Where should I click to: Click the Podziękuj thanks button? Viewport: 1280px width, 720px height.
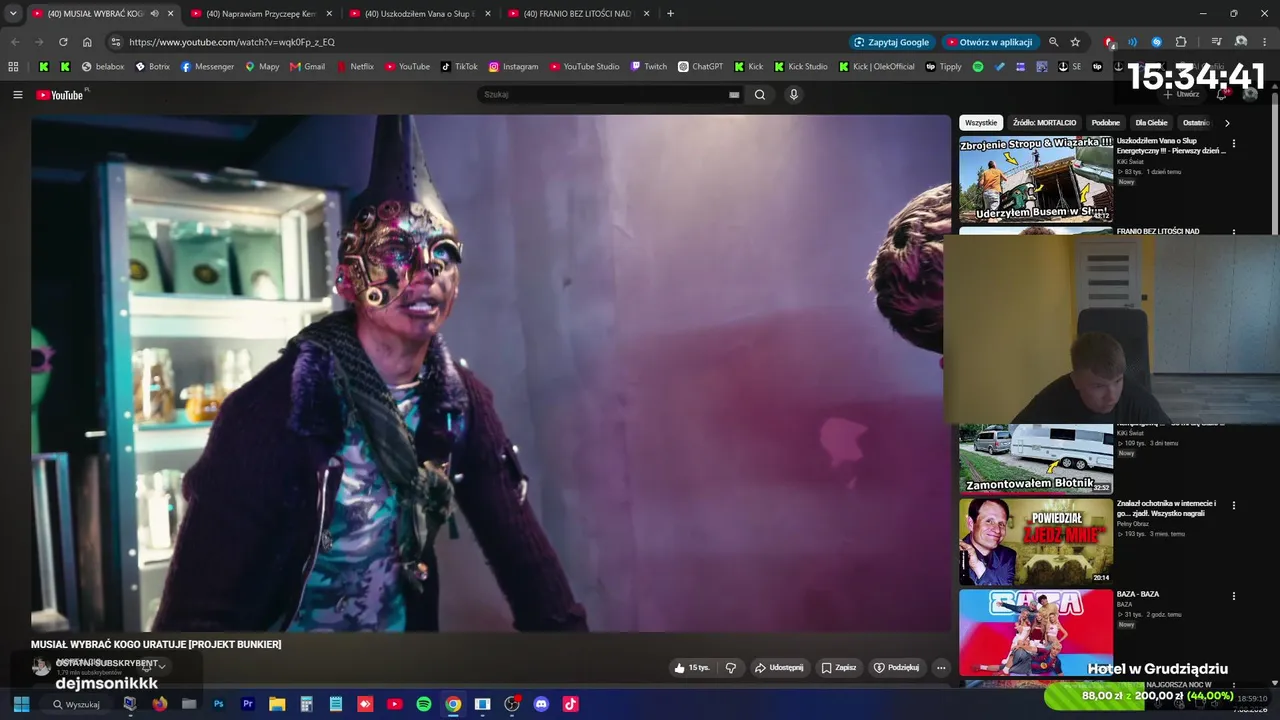(896, 668)
